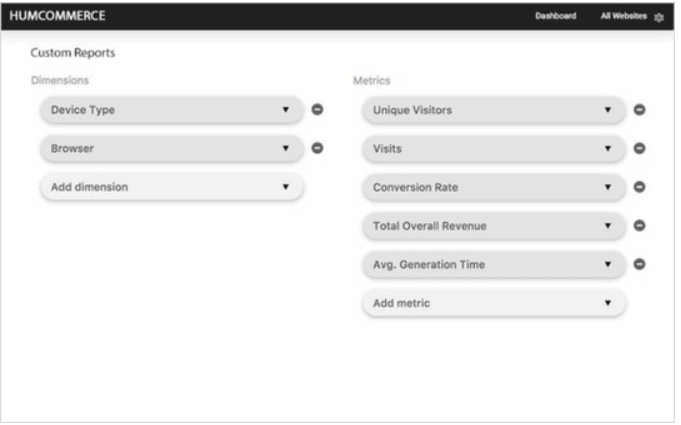
Task: Go to the Dashboard menu item
Action: 555,17
